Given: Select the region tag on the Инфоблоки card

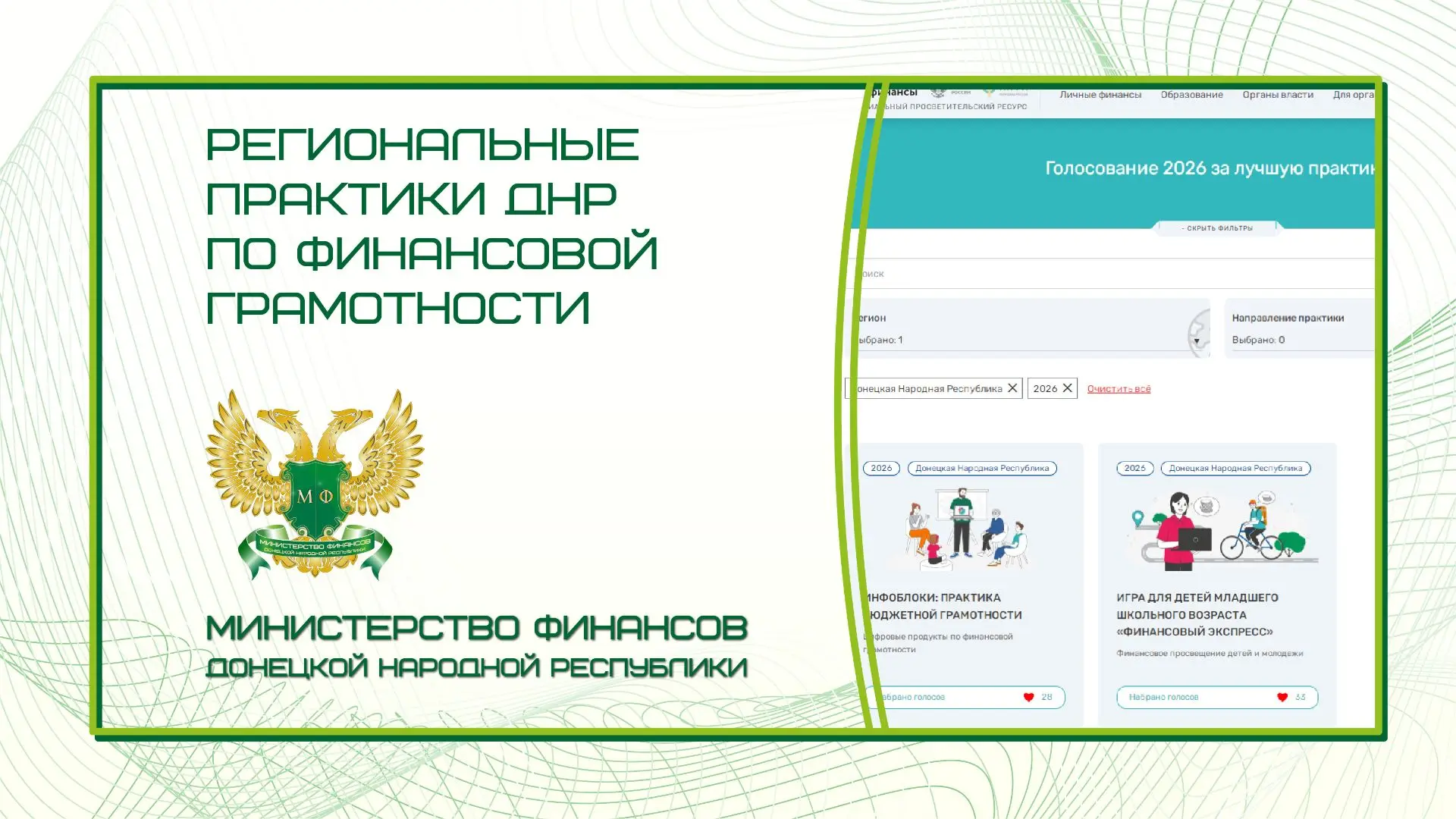Looking at the screenshot, I should pyautogui.click(x=982, y=469).
